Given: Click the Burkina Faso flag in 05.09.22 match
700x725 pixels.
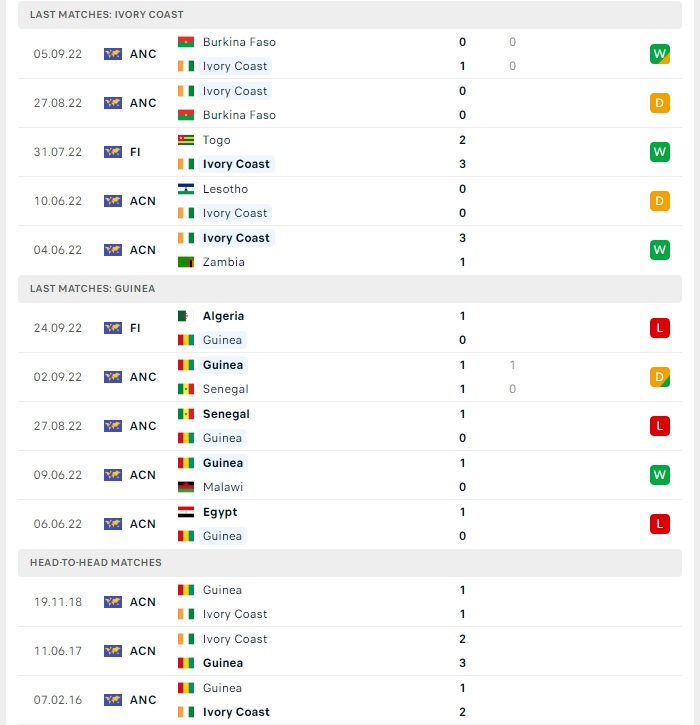Looking at the screenshot, I should (186, 42).
